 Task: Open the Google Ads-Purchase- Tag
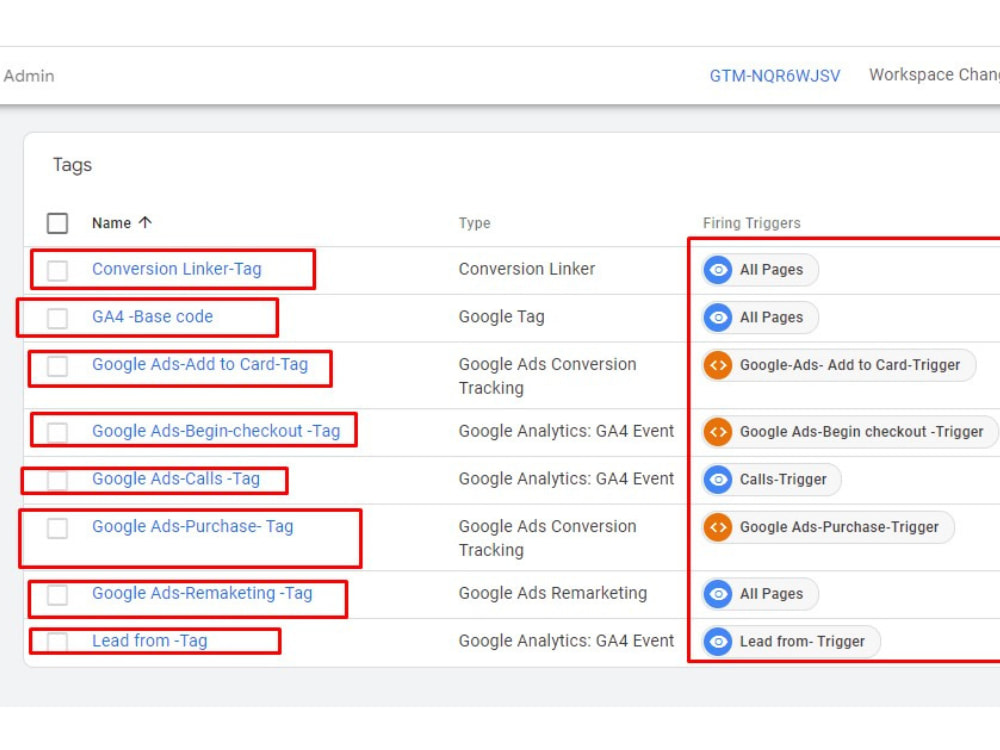pos(193,527)
